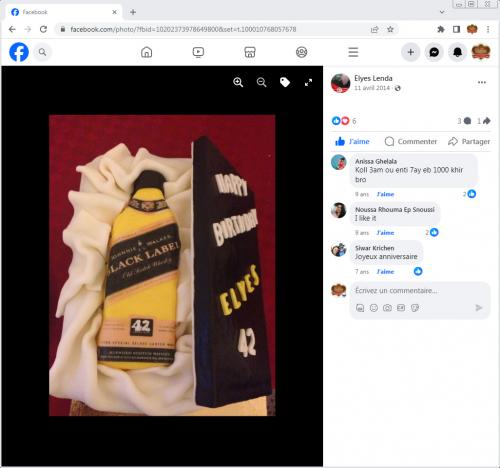The height and width of the screenshot is (468, 500).
Task: Open post options three-dot menu
Action: coord(482,82)
